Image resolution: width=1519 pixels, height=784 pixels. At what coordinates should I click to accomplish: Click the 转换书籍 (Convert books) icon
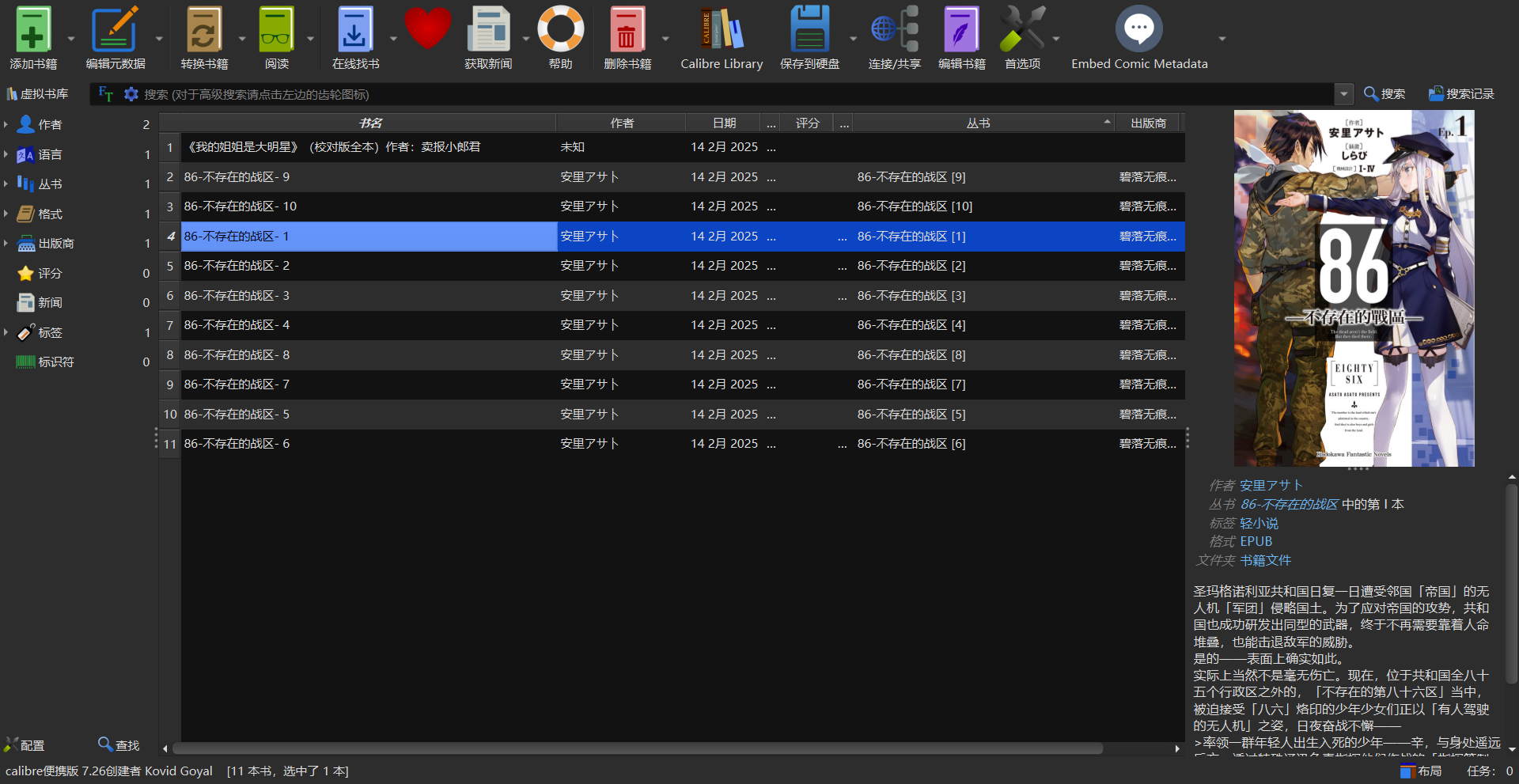click(204, 30)
